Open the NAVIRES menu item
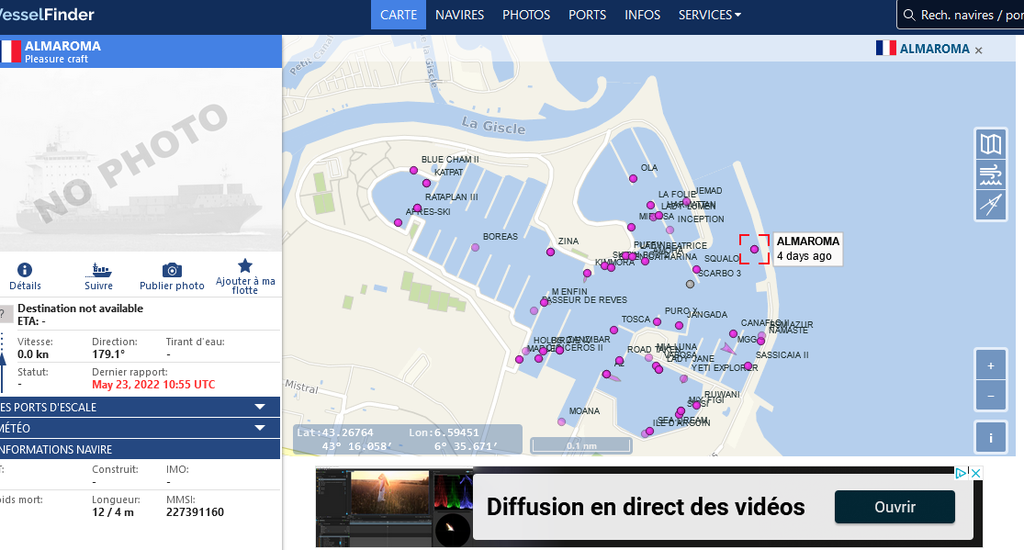 coord(460,14)
